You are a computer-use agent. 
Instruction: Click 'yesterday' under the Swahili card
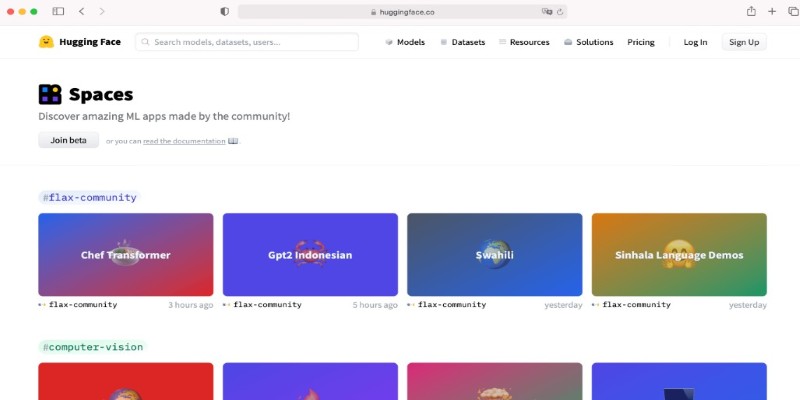[563, 305]
